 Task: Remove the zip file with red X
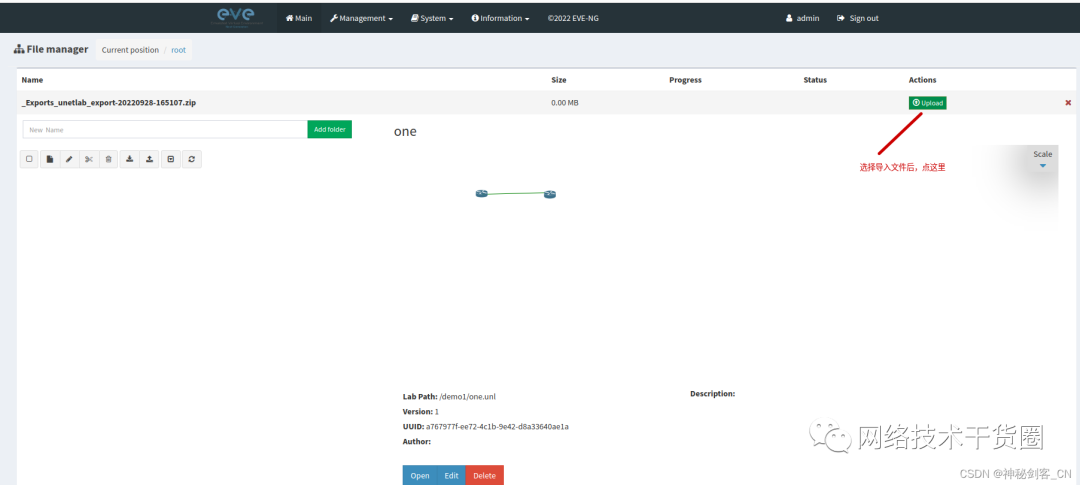coord(1068,103)
